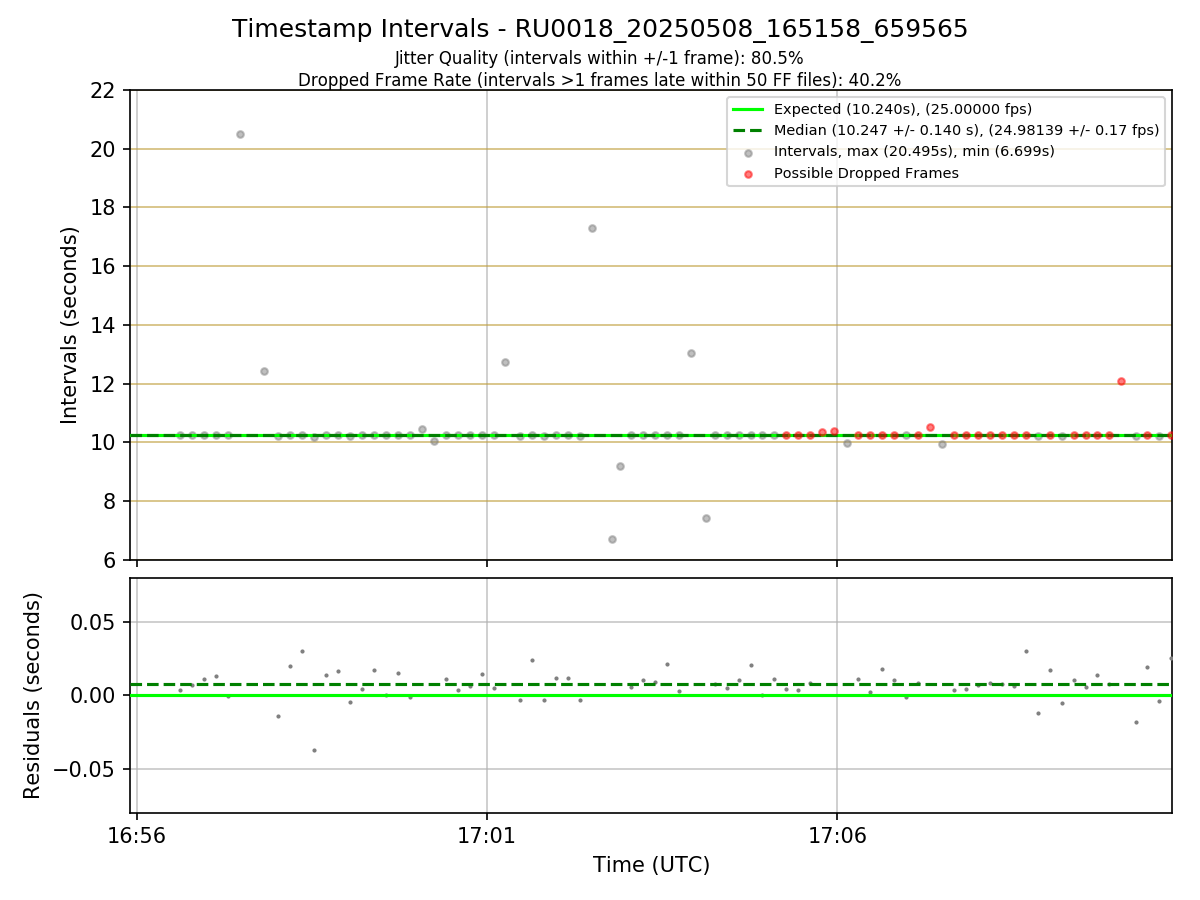This screenshot has height=900, width=1200.
Task: Click the 'Residuals (seconds)' y-axis label
Action: coord(33,695)
